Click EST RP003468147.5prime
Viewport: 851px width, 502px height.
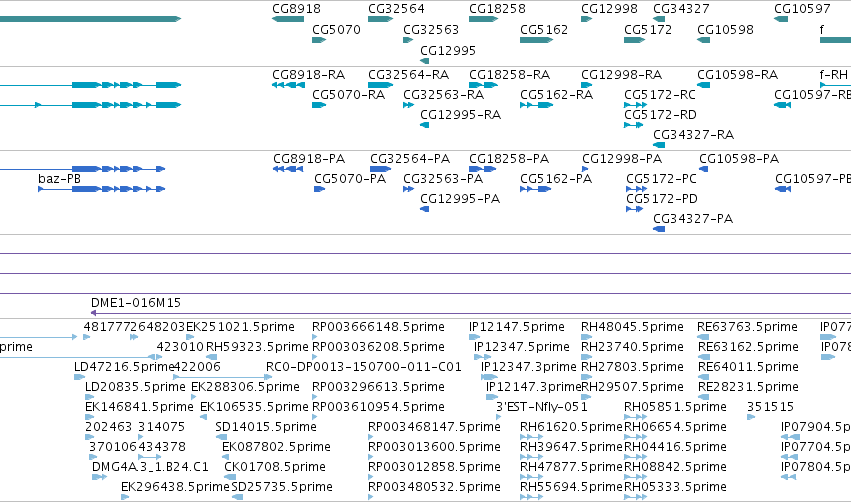434,427
